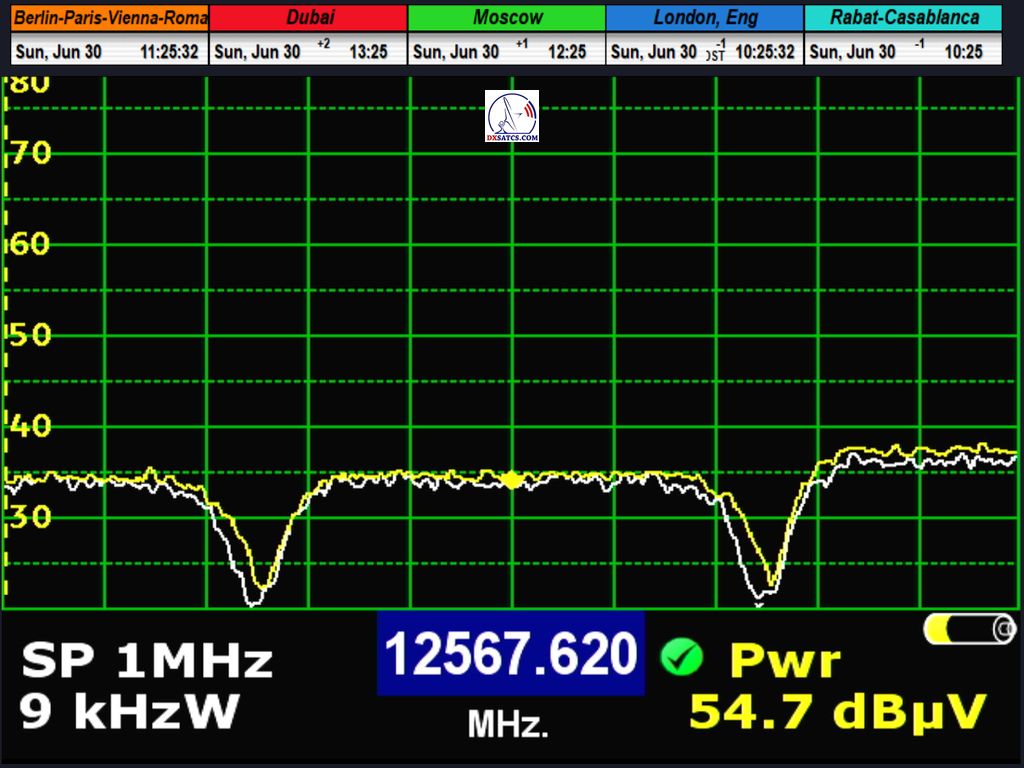This screenshot has width=1024, height=768.
Task: Click the 9 kHzW bandwidth setting
Action: (x=129, y=712)
